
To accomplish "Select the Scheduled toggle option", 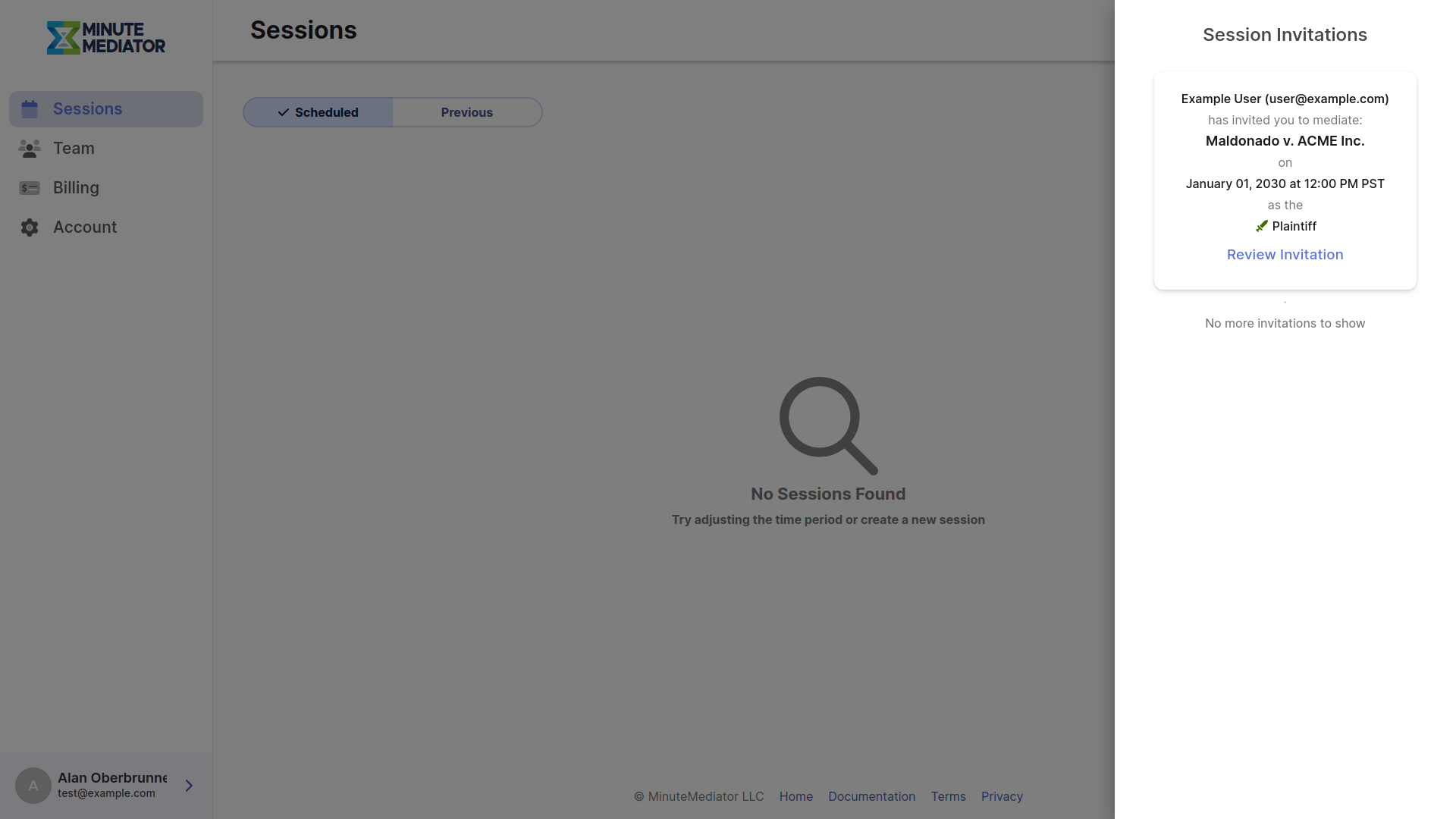I will [318, 112].
